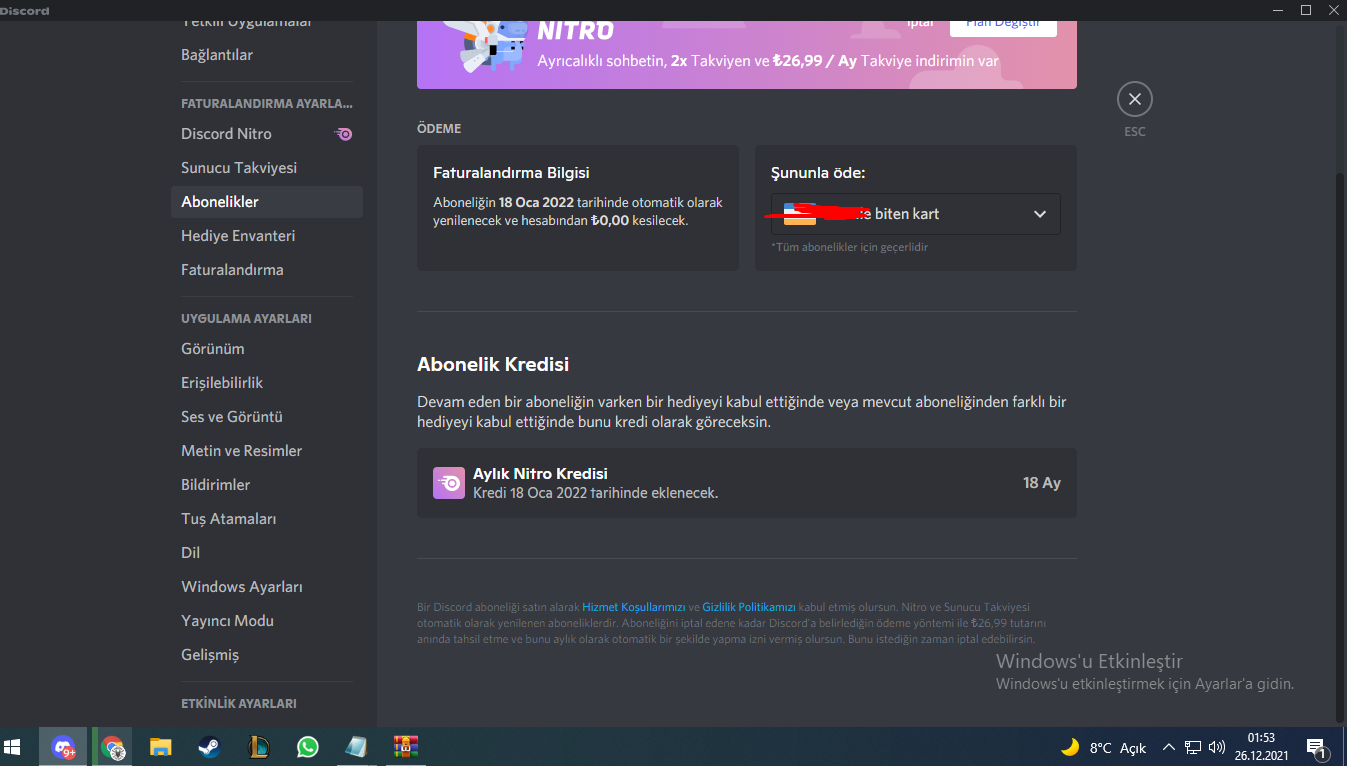The height and width of the screenshot is (766, 1347).
Task: Click the '8°C Açık' weather text
Action: point(1118,748)
